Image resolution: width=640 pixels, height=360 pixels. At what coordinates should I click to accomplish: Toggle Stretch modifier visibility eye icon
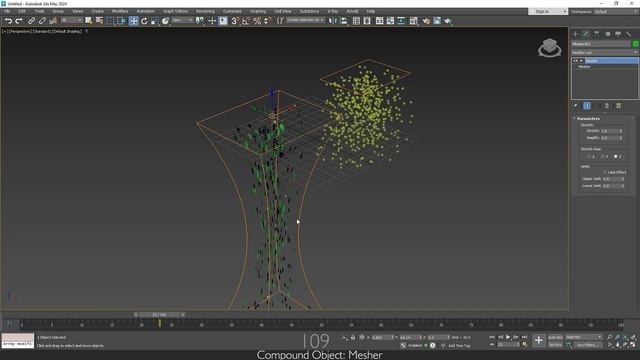576,61
